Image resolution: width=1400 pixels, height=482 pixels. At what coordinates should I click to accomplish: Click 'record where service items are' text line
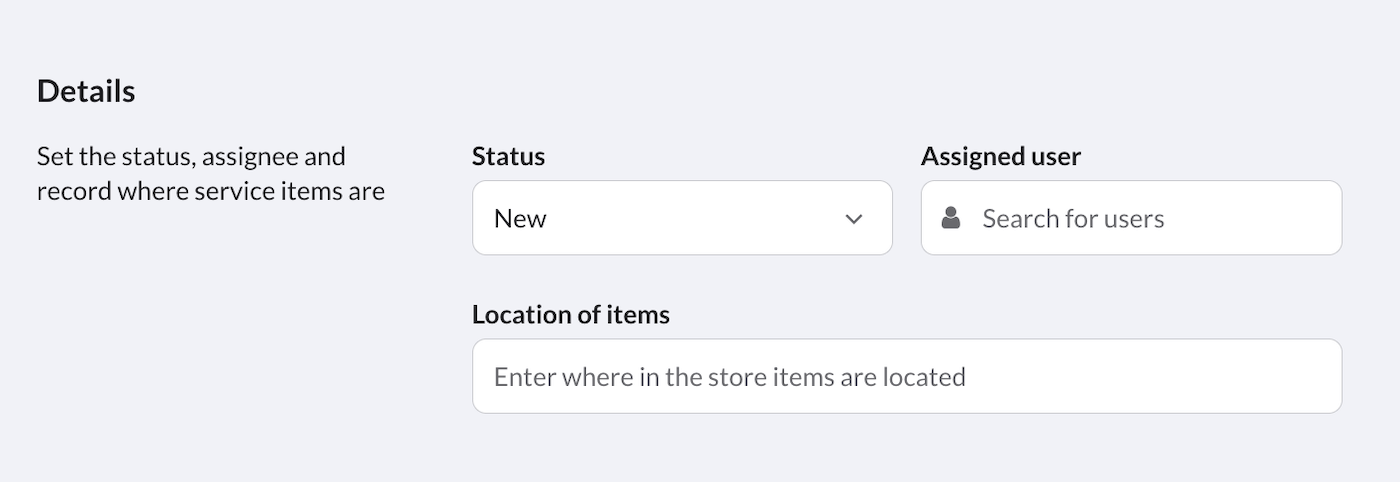pos(211,191)
